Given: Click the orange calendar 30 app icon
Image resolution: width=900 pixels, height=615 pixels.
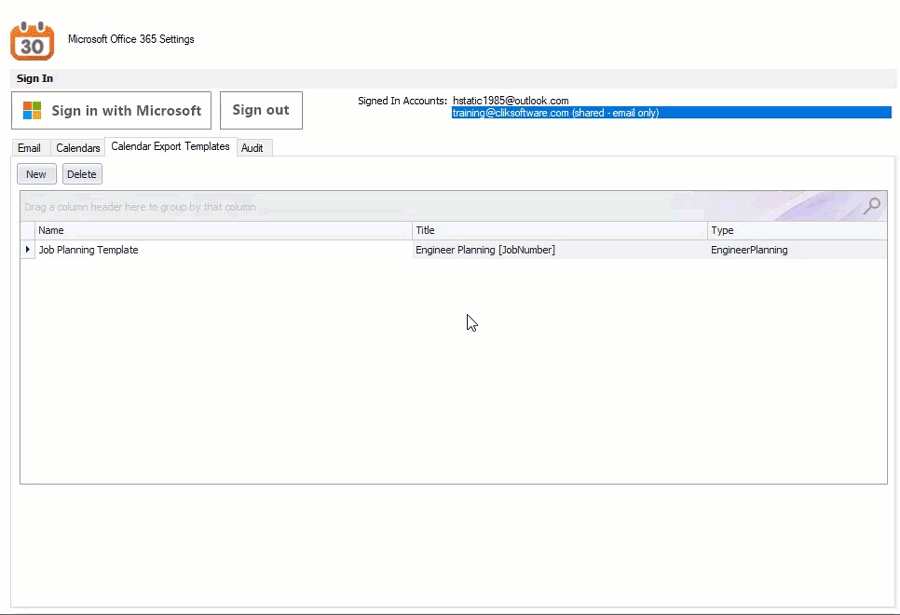Looking at the screenshot, I should point(32,41).
